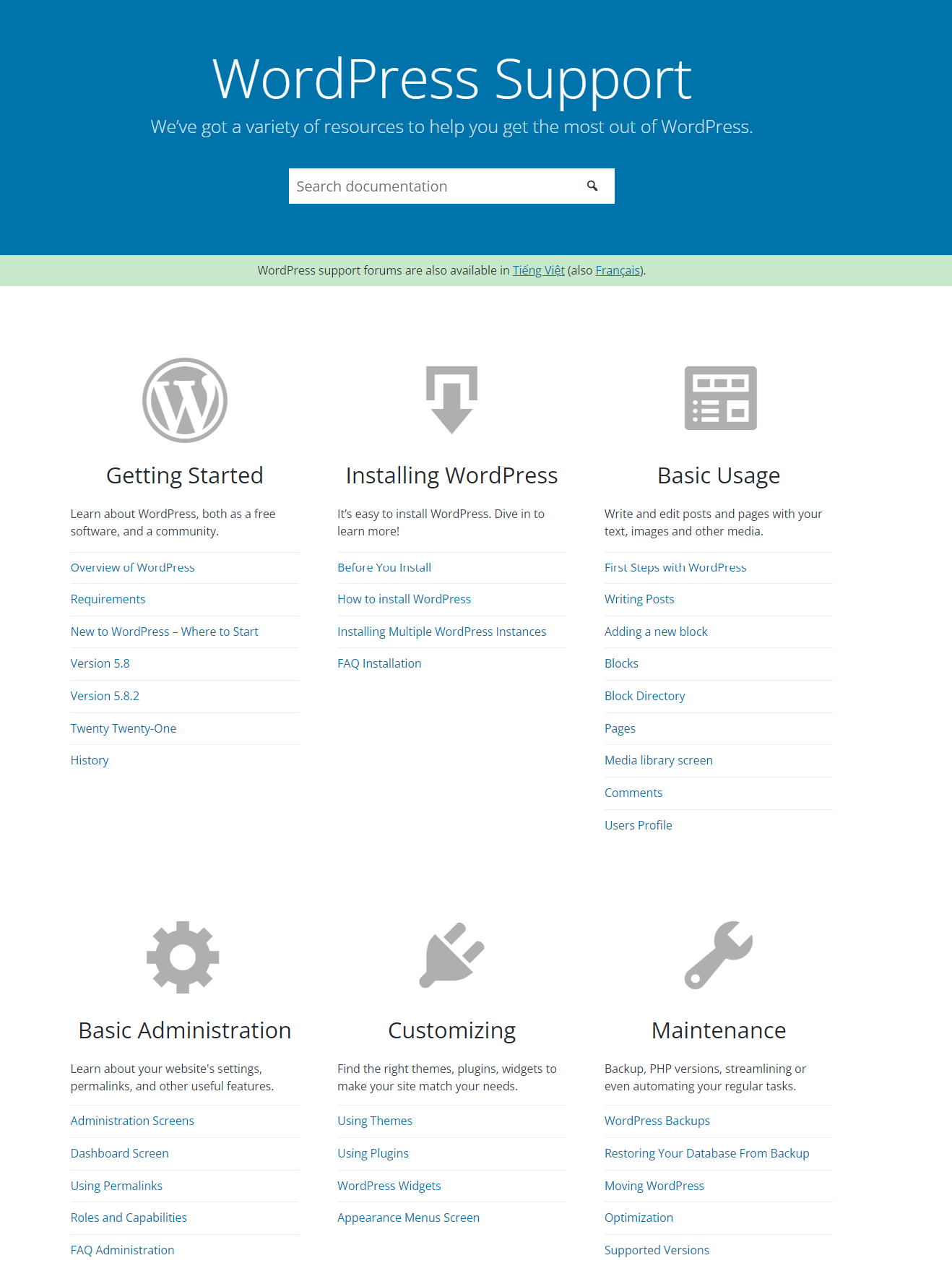This screenshot has width=952, height=1284.
Task: Open the Moving WordPress article
Action: [654, 1186]
